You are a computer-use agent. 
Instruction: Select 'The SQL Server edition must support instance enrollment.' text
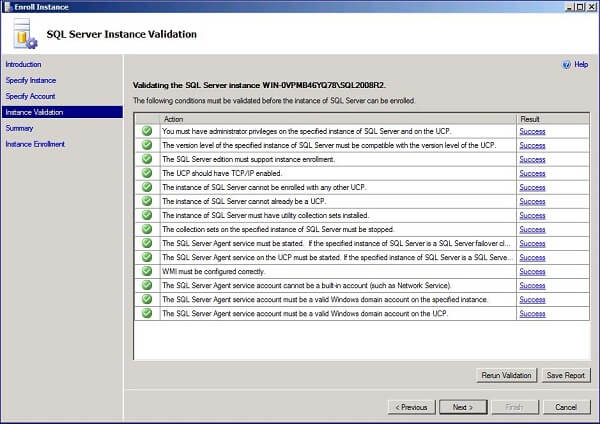(x=249, y=159)
